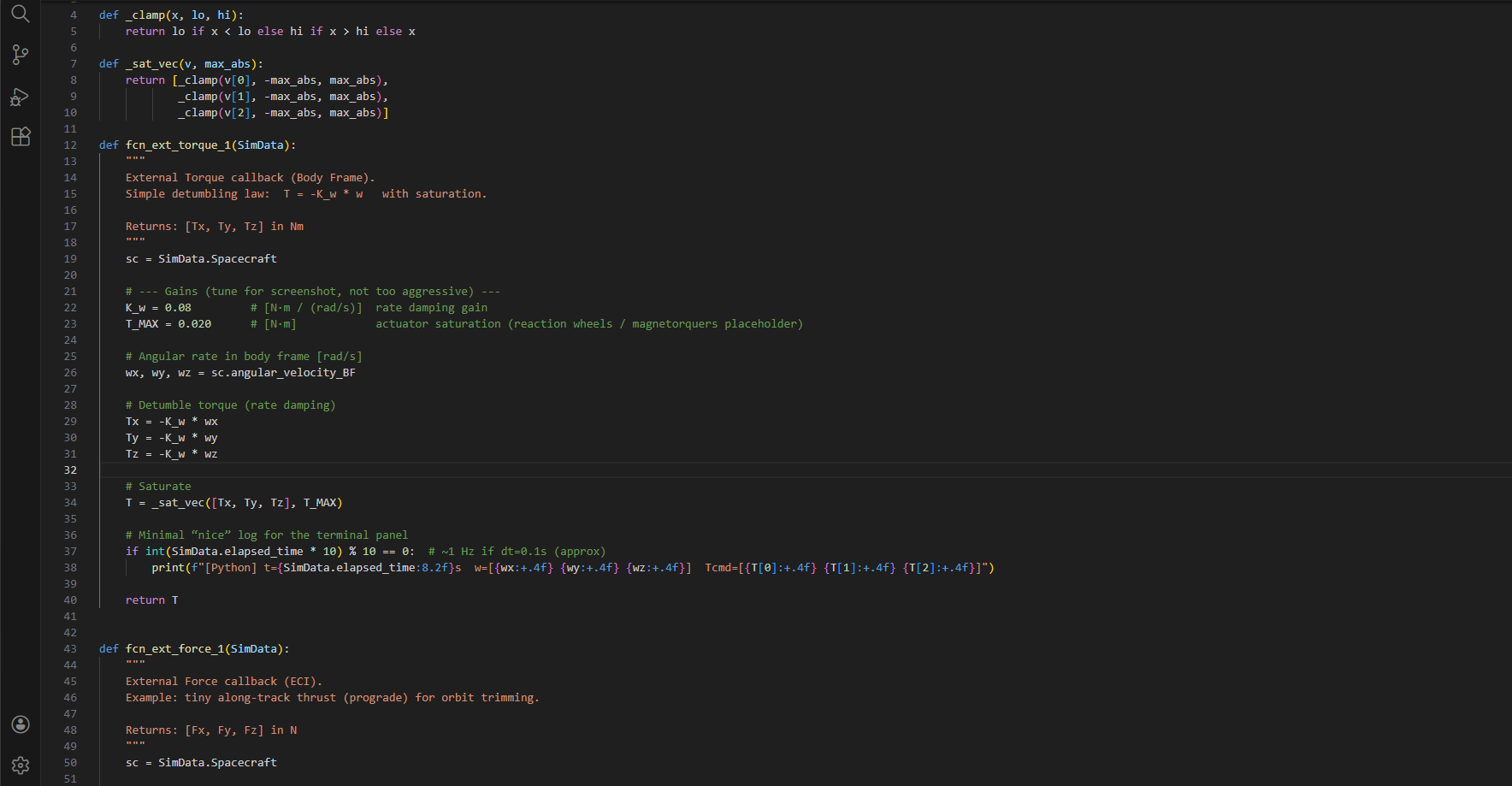Viewport: 1512px width, 786px height.
Task: Open the Extensions view
Action: 21,137
